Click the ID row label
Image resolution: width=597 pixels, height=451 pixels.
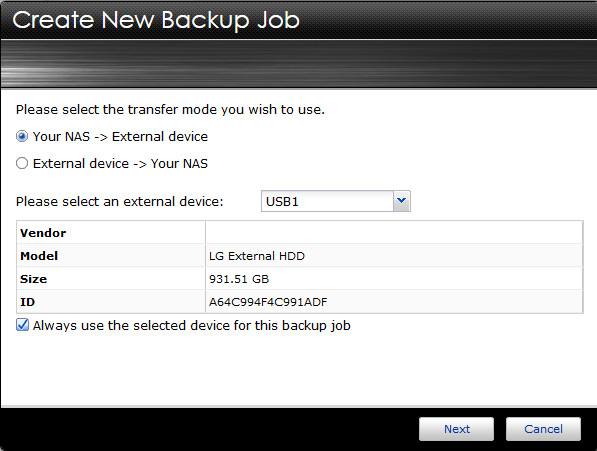click(x=27, y=302)
